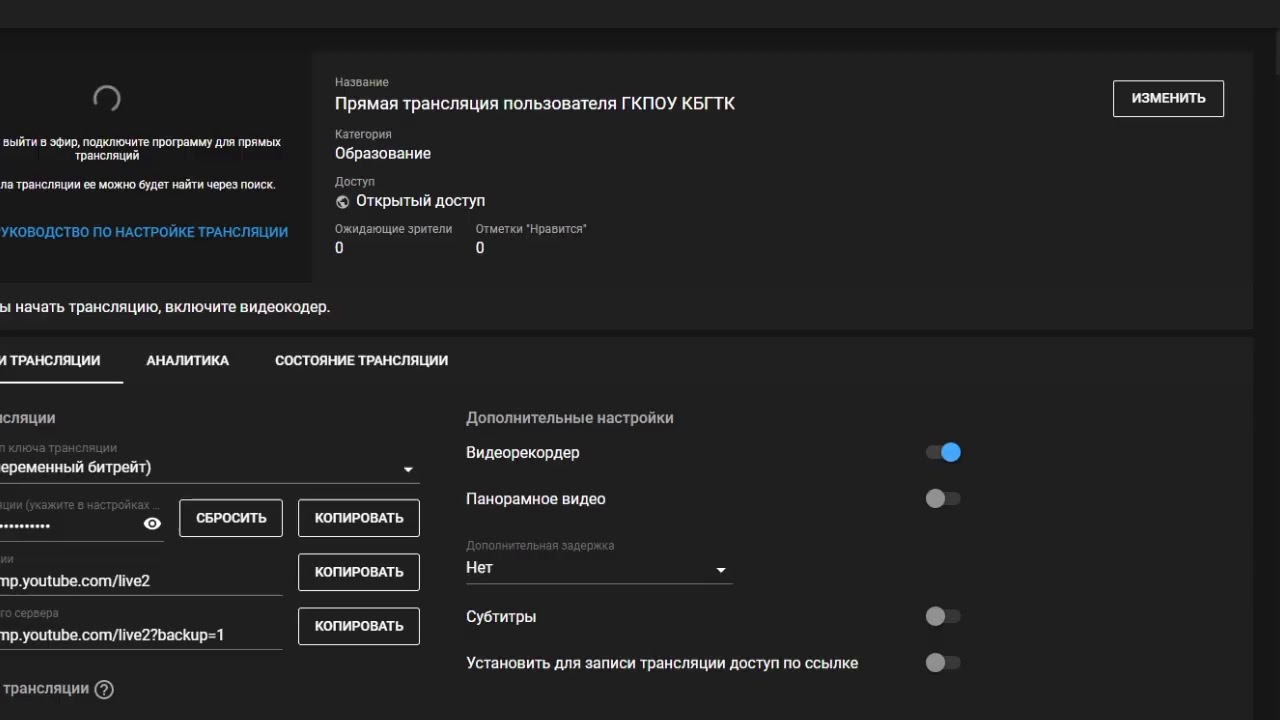Reveal stream key with eye icon
The image size is (1280, 720).
pyautogui.click(x=152, y=524)
